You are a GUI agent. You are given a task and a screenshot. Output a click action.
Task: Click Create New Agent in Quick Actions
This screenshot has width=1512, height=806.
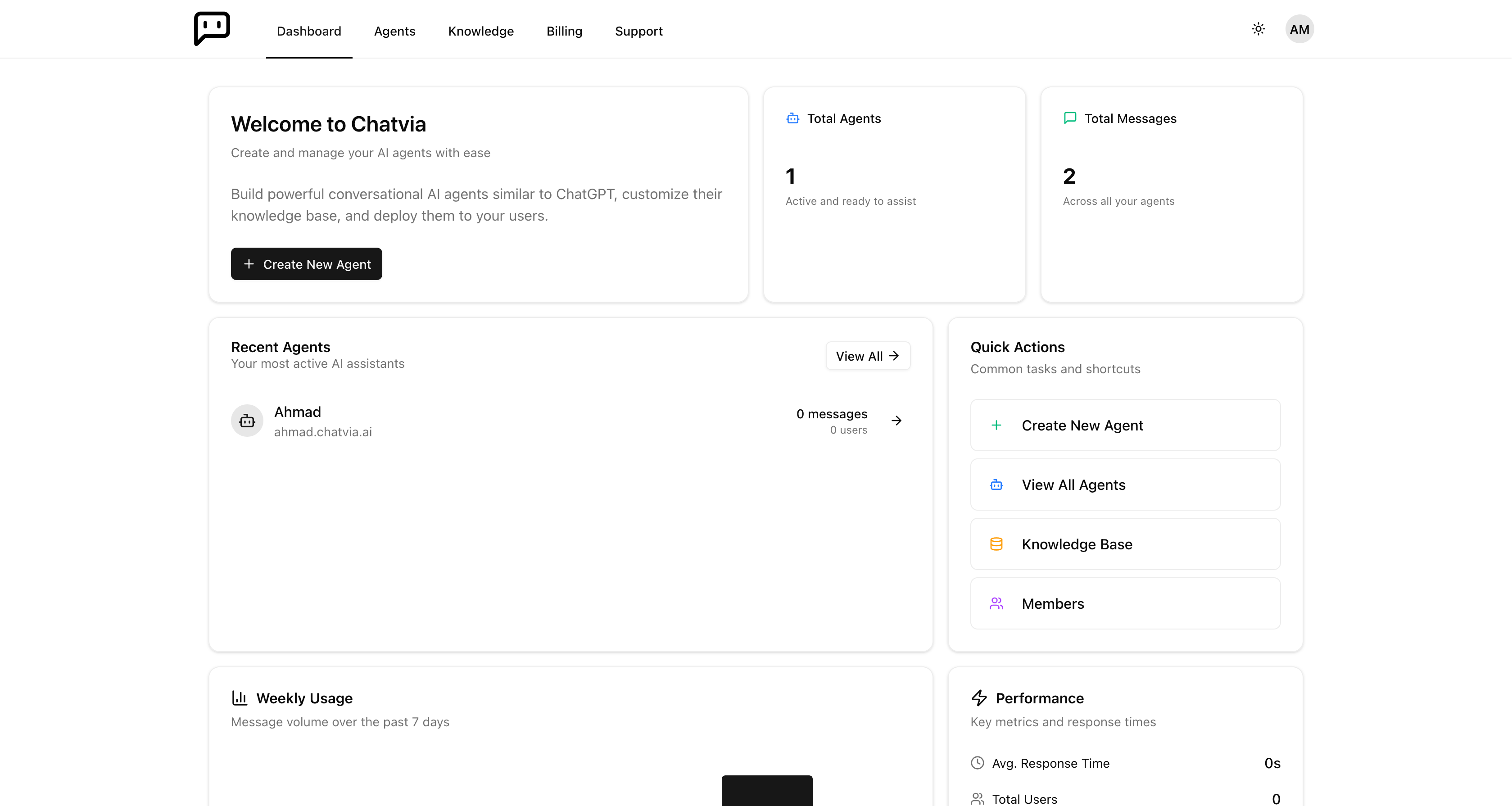(1125, 425)
